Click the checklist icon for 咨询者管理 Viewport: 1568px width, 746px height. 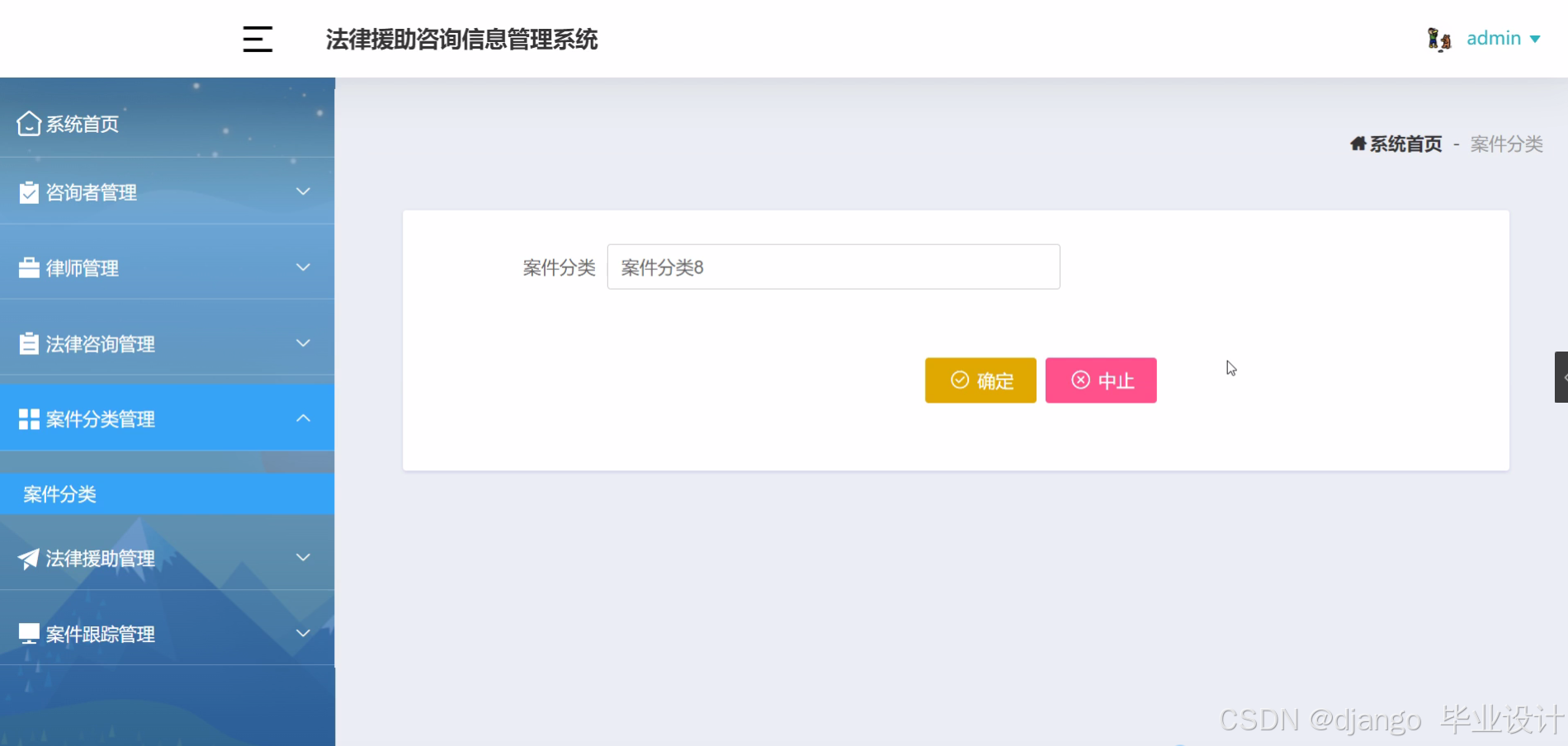[27, 191]
